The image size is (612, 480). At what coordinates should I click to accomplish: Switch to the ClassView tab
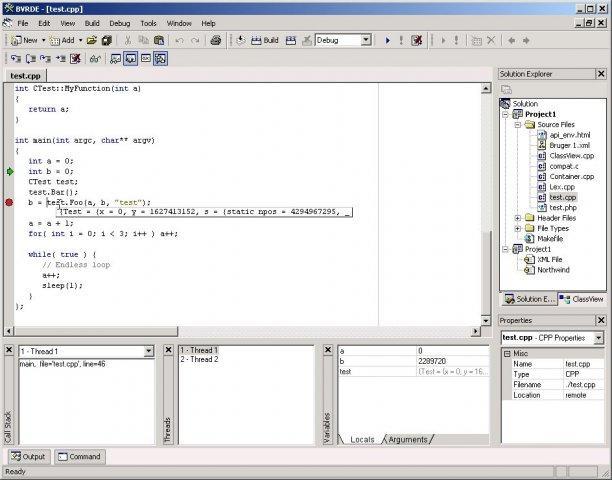[x=581, y=299]
